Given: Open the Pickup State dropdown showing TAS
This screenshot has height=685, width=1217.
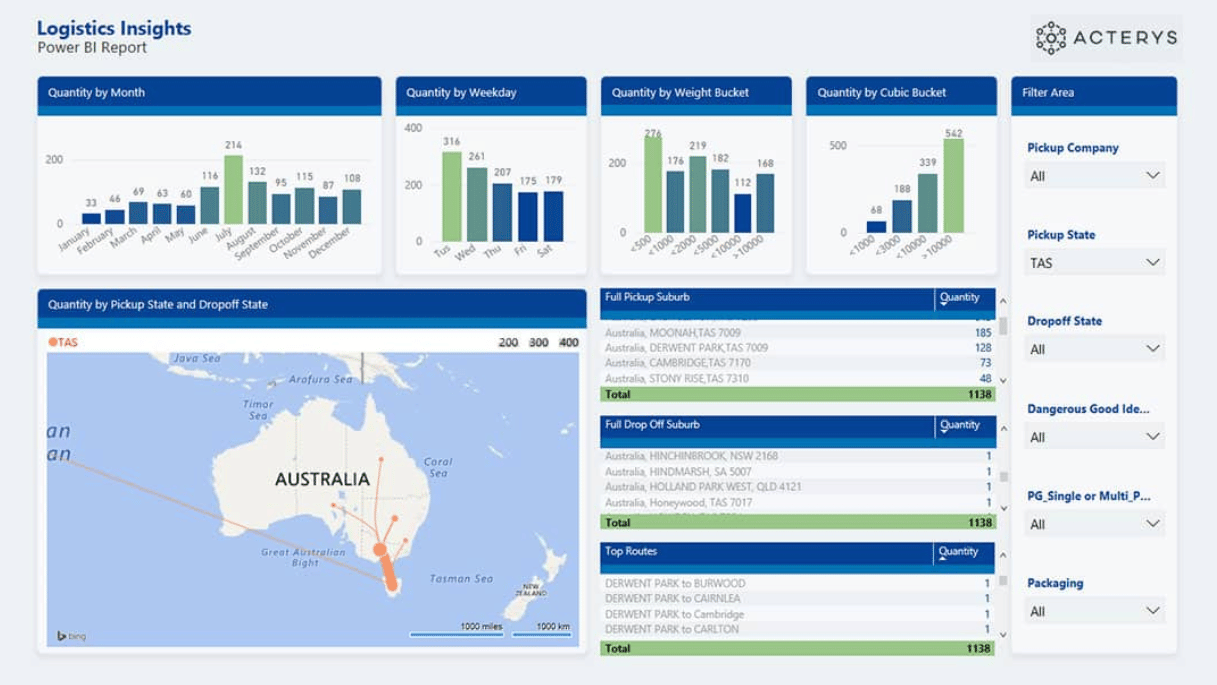Looking at the screenshot, I should 1094,261.
